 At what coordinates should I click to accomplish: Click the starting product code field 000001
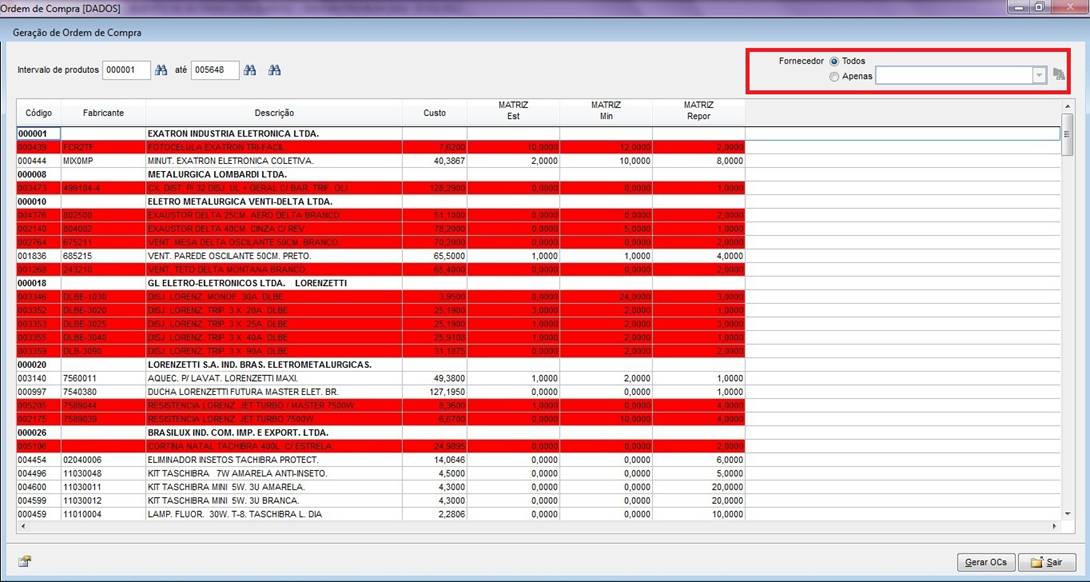click(127, 70)
